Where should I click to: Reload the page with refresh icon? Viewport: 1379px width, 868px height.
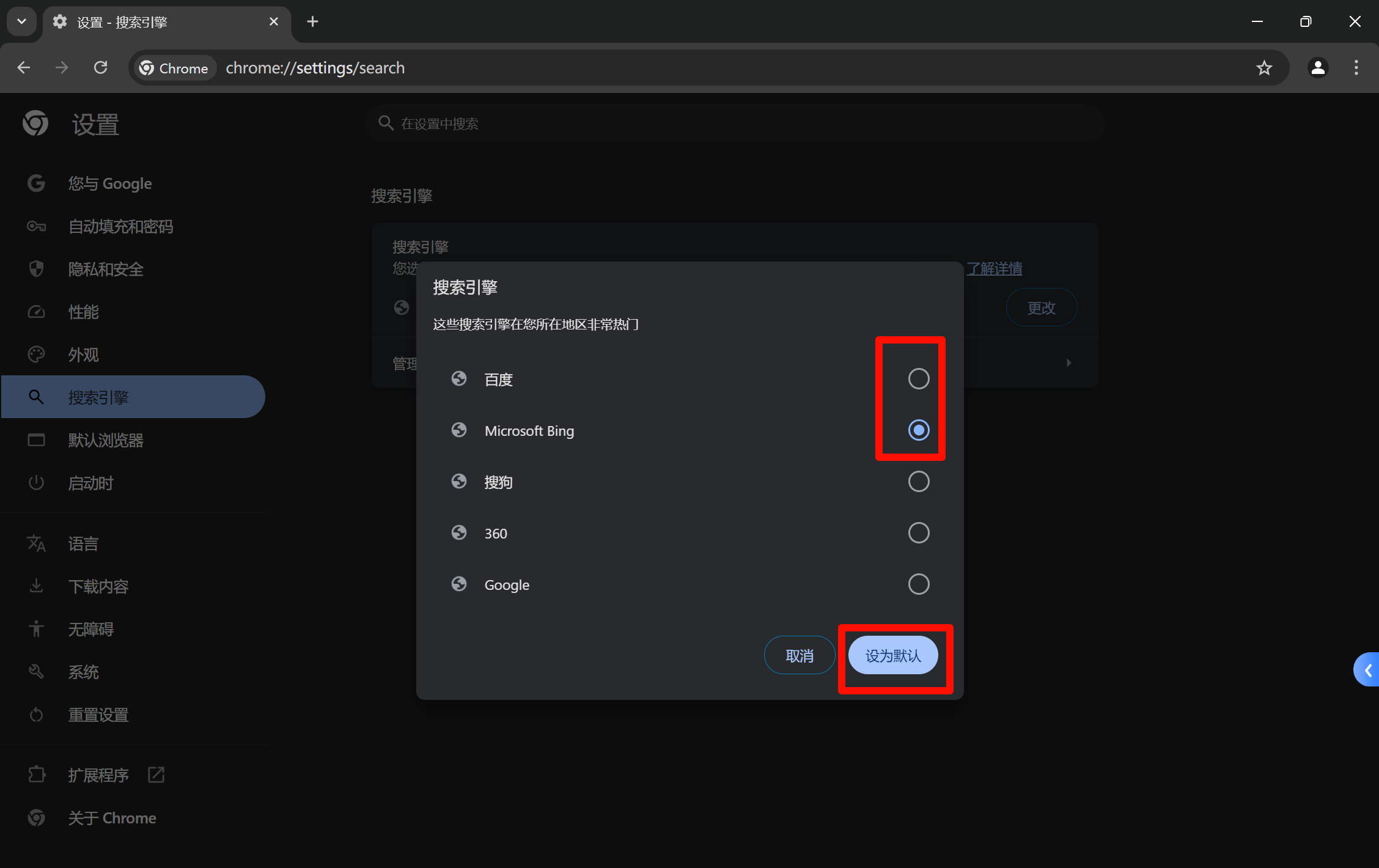101,68
